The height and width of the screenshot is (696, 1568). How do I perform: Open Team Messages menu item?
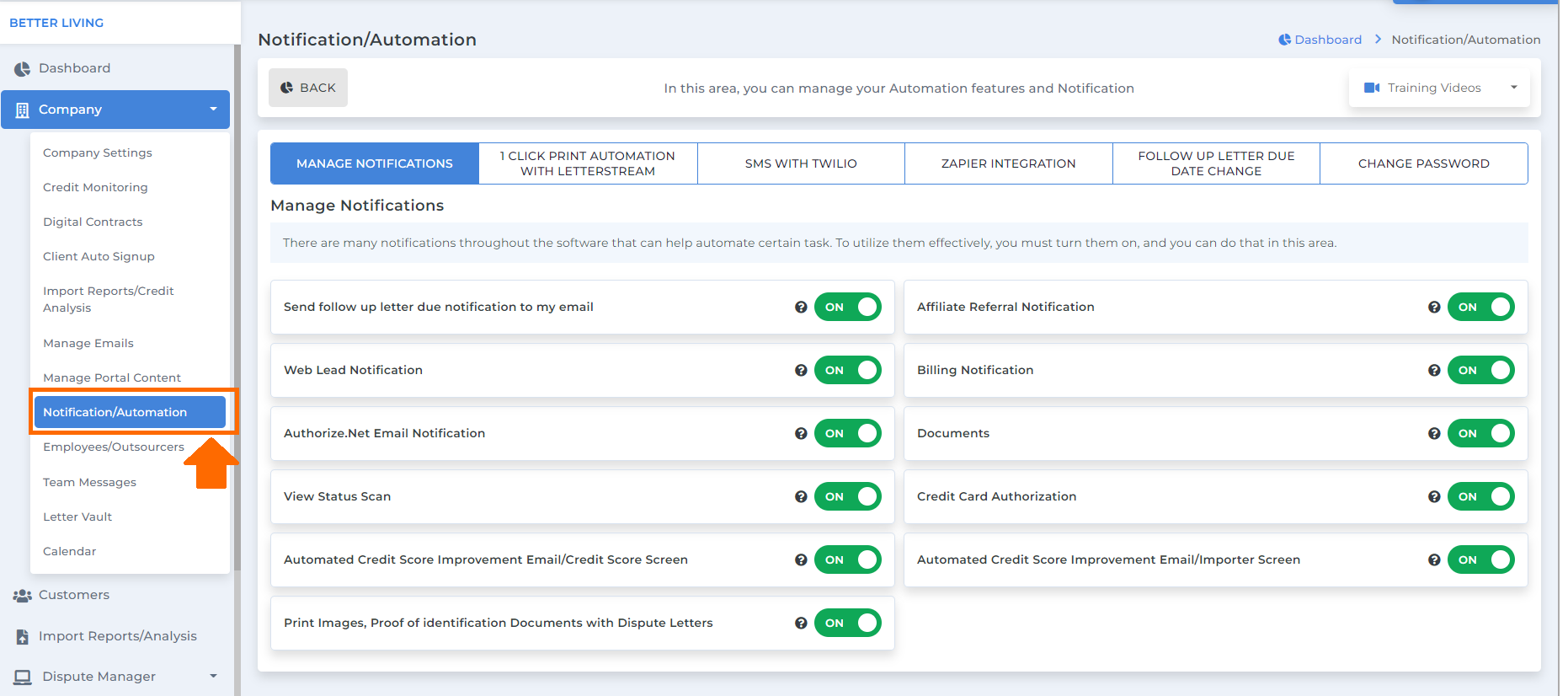tap(89, 482)
